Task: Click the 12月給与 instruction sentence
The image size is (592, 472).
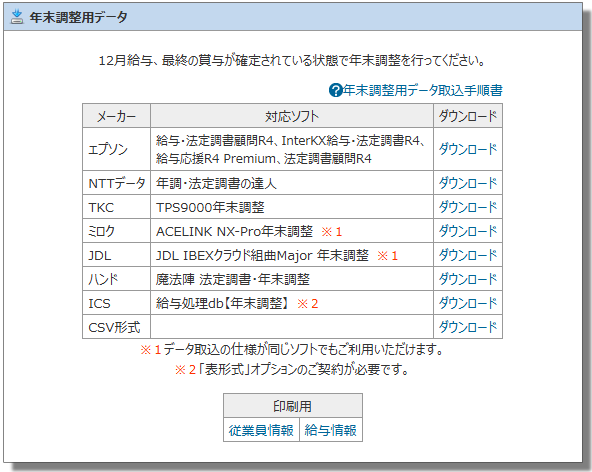Action: click(x=292, y=60)
